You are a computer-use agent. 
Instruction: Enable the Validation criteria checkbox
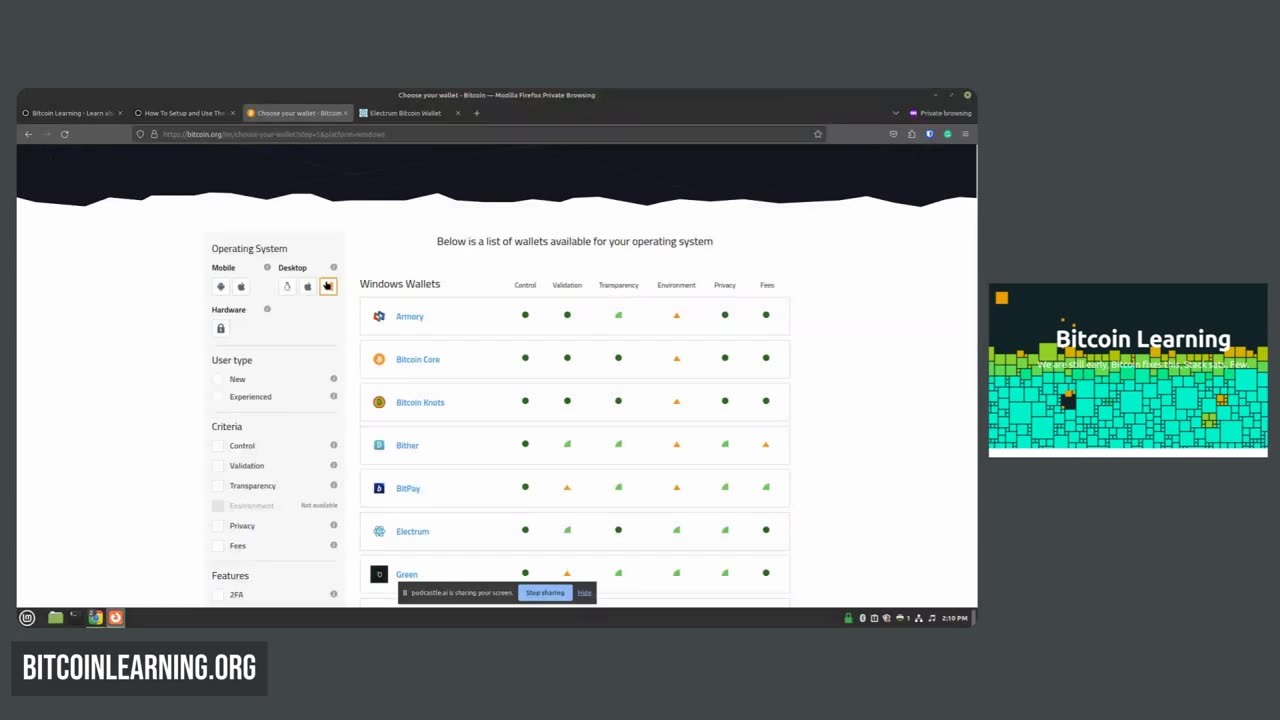(x=218, y=466)
